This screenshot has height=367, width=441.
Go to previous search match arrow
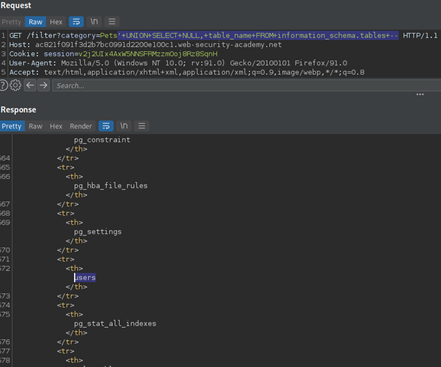pyautogui.click(x=30, y=85)
